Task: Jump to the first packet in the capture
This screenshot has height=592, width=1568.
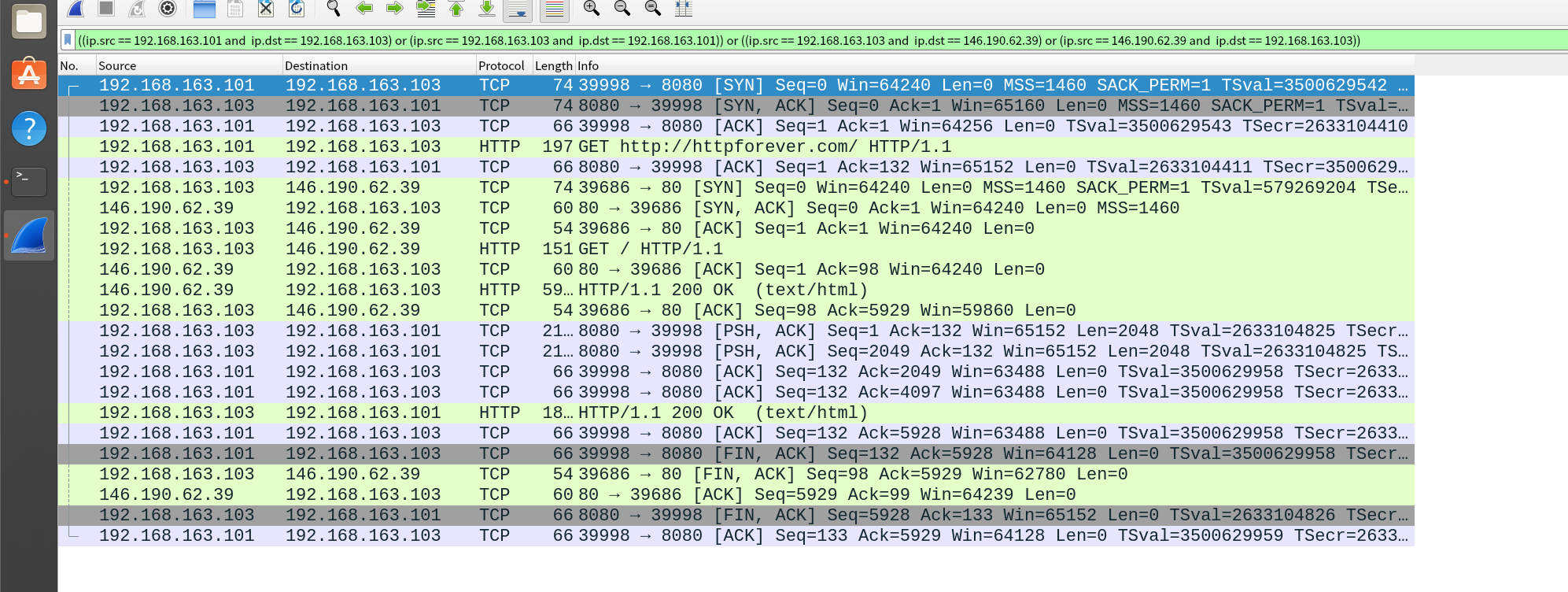Action: point(456,9)
